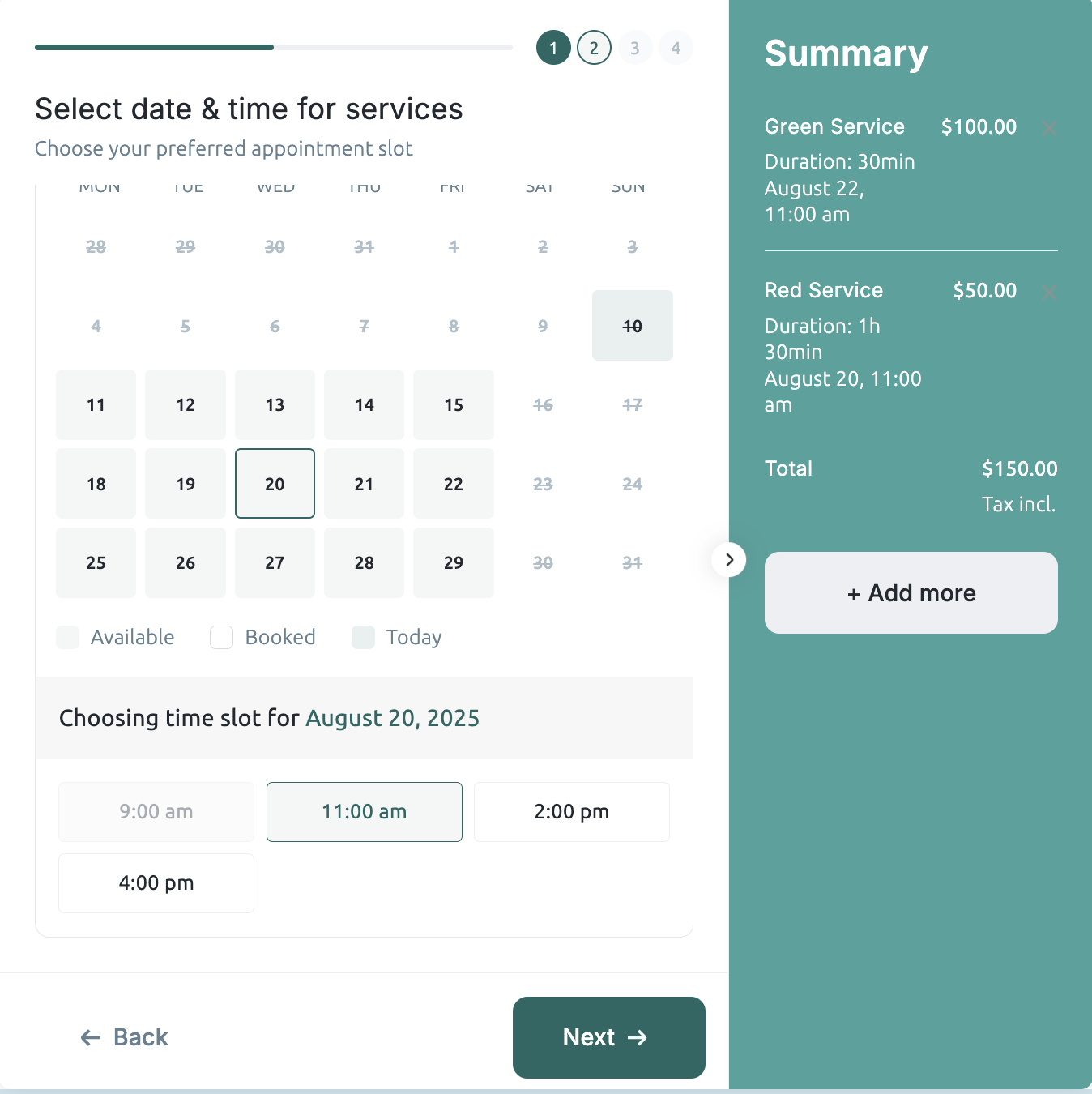Collapse the summary panel chevron

click(x=729, y=559)
